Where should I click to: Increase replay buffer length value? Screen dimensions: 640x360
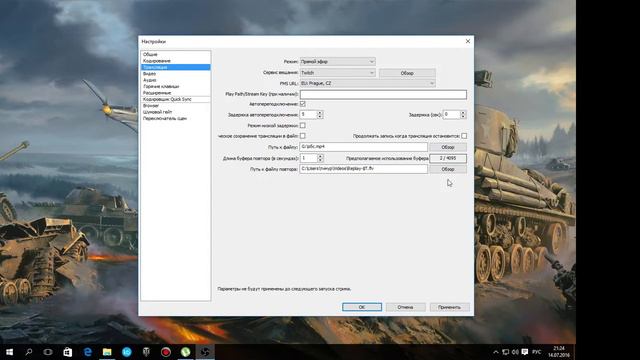click(320, 156)
